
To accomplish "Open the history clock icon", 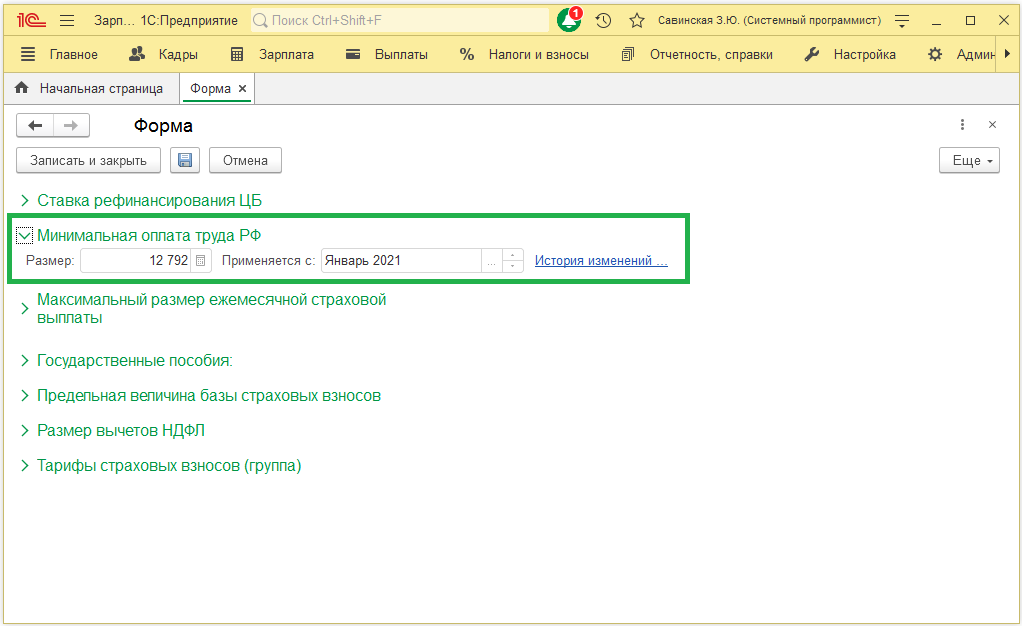I will [x=603, y=20].
